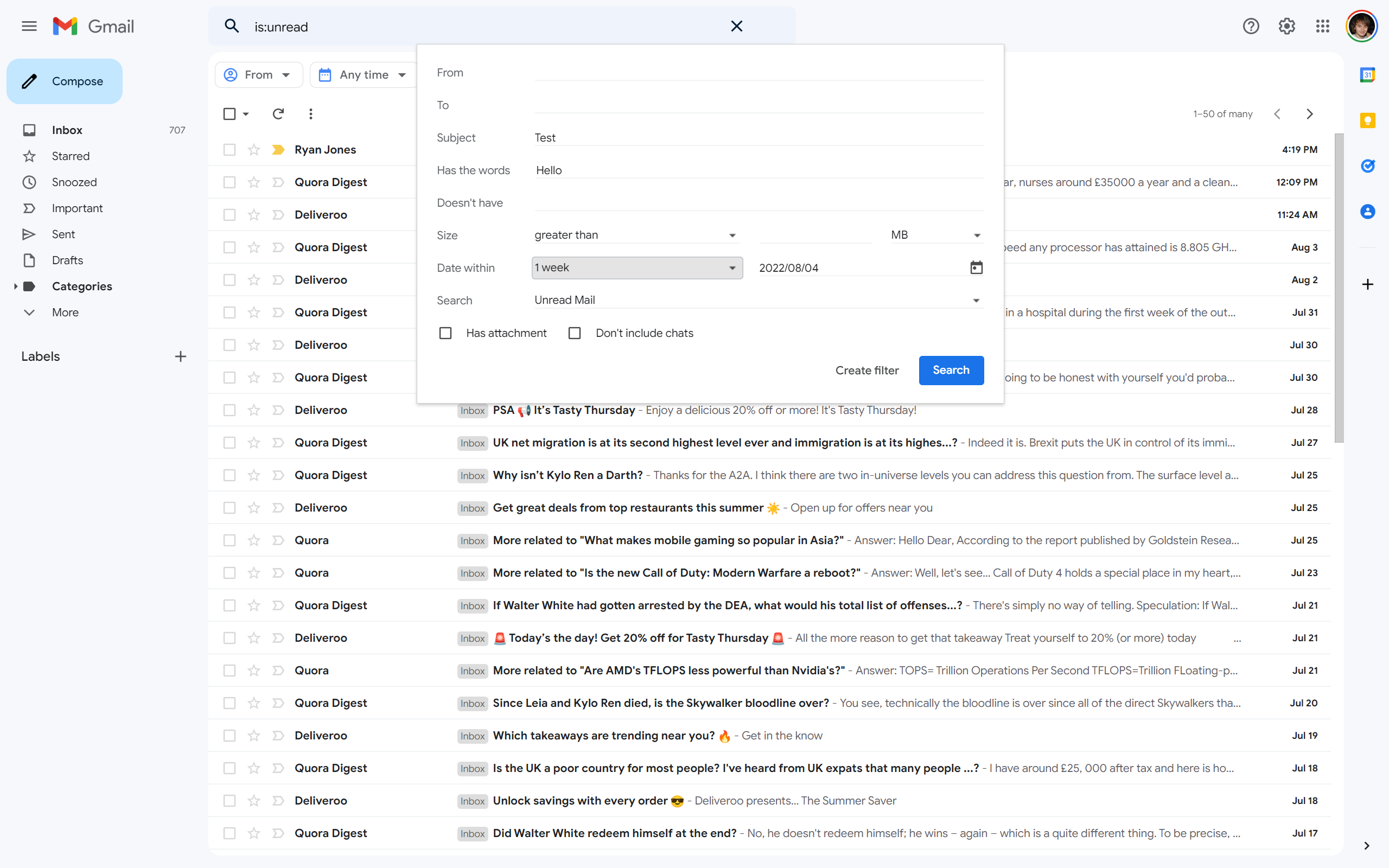Select the Quora email dated Jul 21

(230, 671)
